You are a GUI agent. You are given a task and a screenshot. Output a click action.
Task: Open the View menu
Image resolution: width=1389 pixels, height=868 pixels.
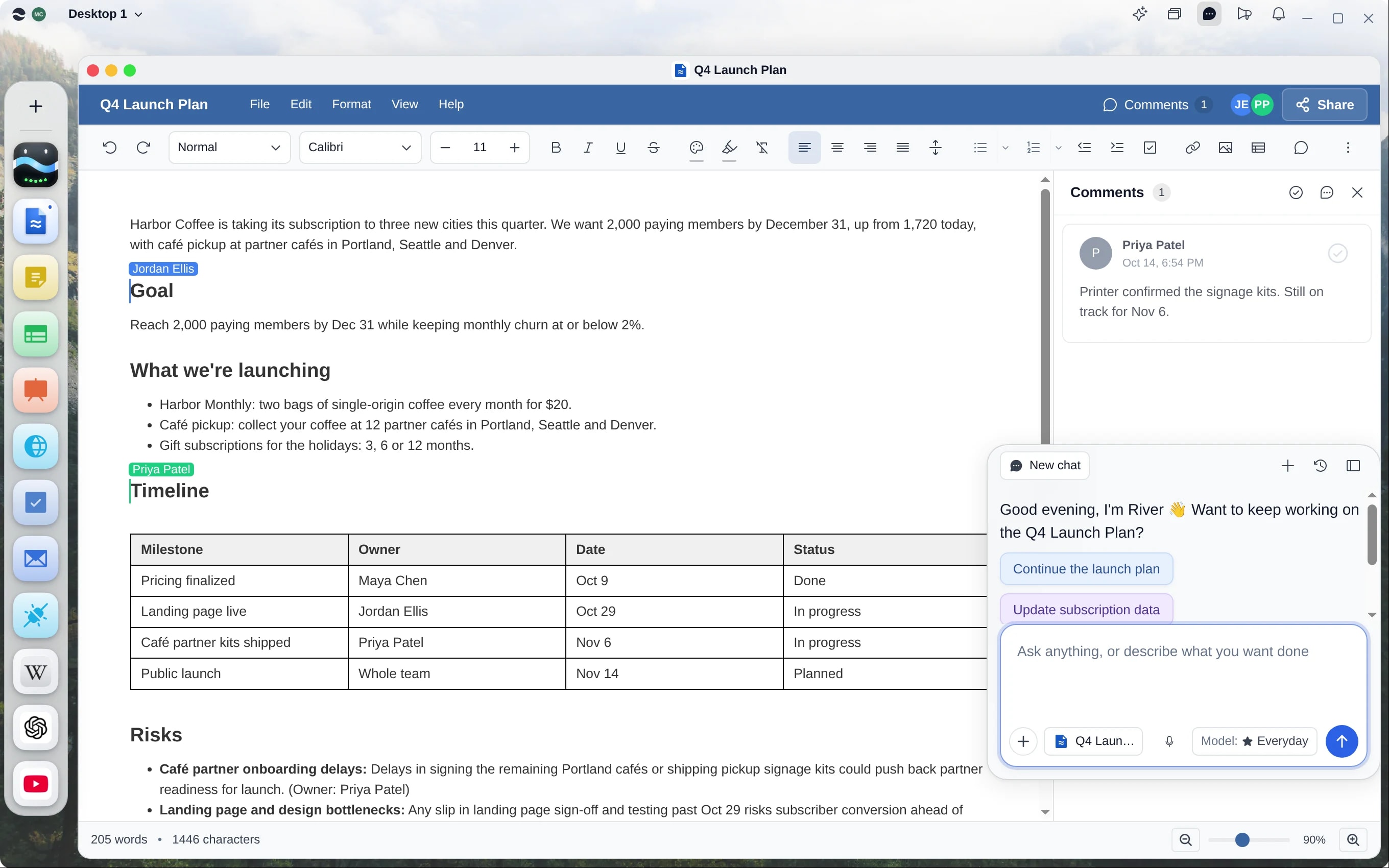tap(404, 105)
